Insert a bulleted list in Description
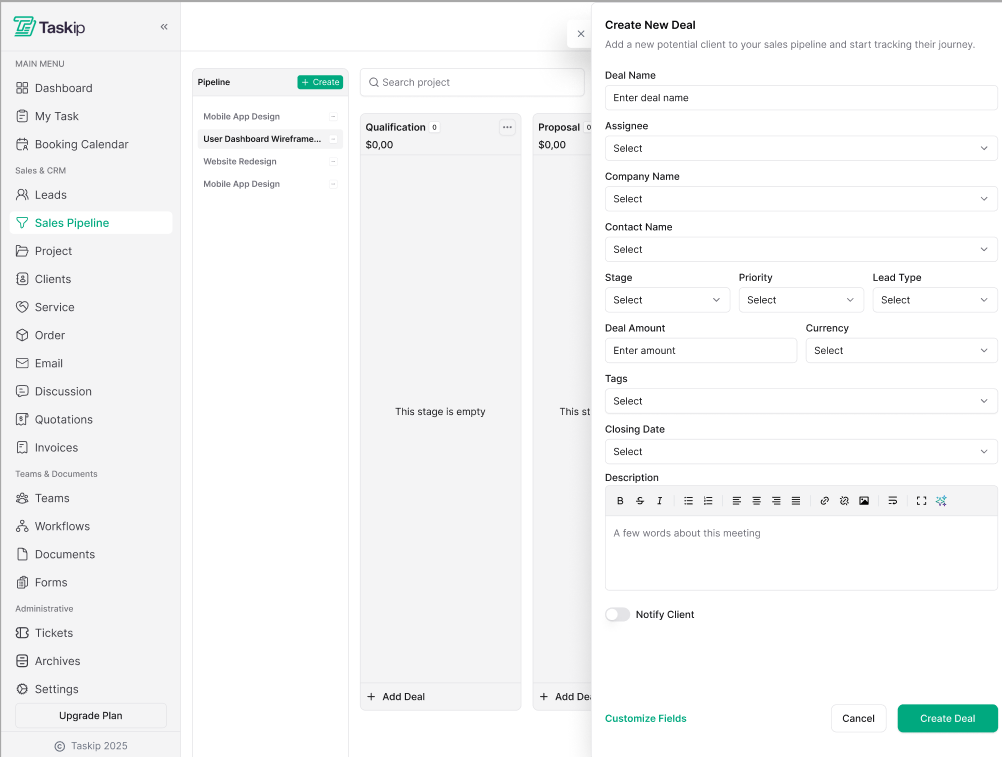The image size is (1002, 757). (x=688, y=501)
